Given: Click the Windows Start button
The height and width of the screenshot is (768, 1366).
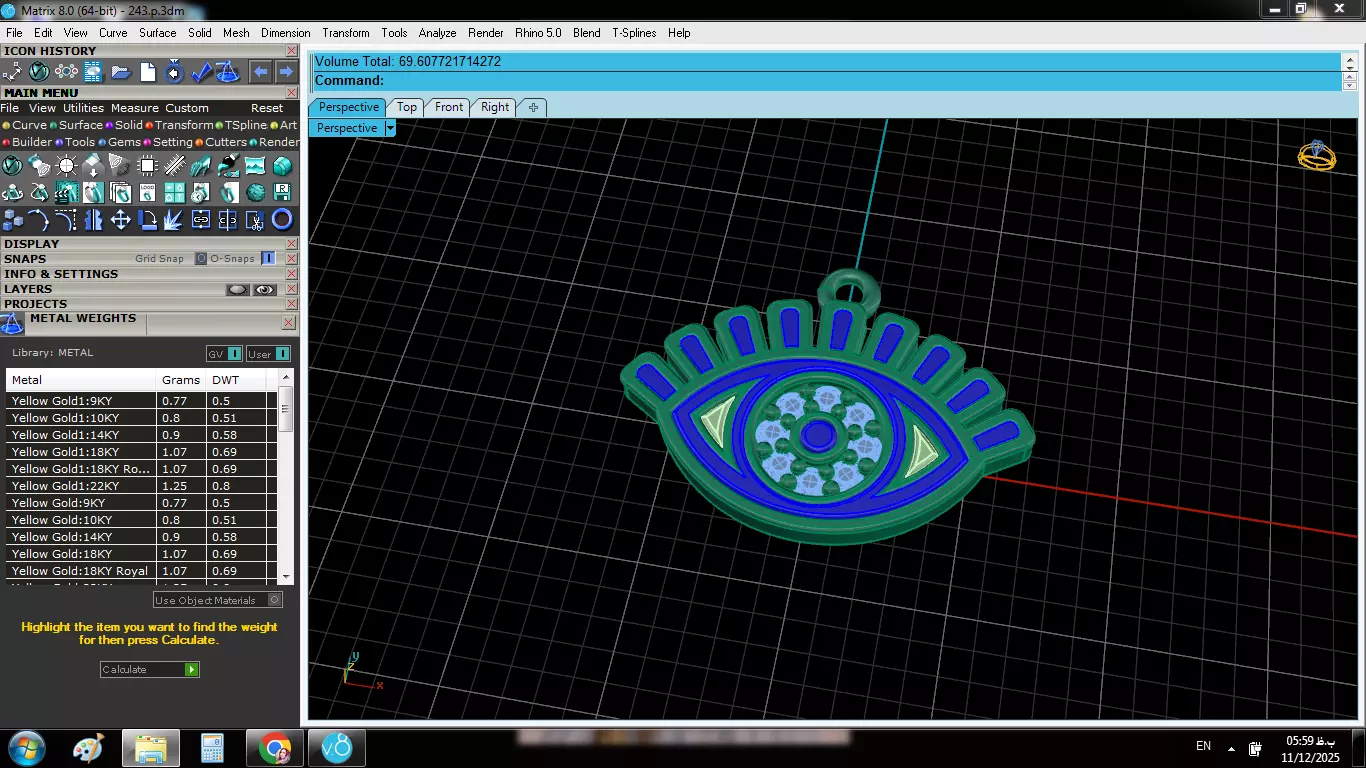Looking at the screenshot, I should pyautogui.click(x=27, y=748).
